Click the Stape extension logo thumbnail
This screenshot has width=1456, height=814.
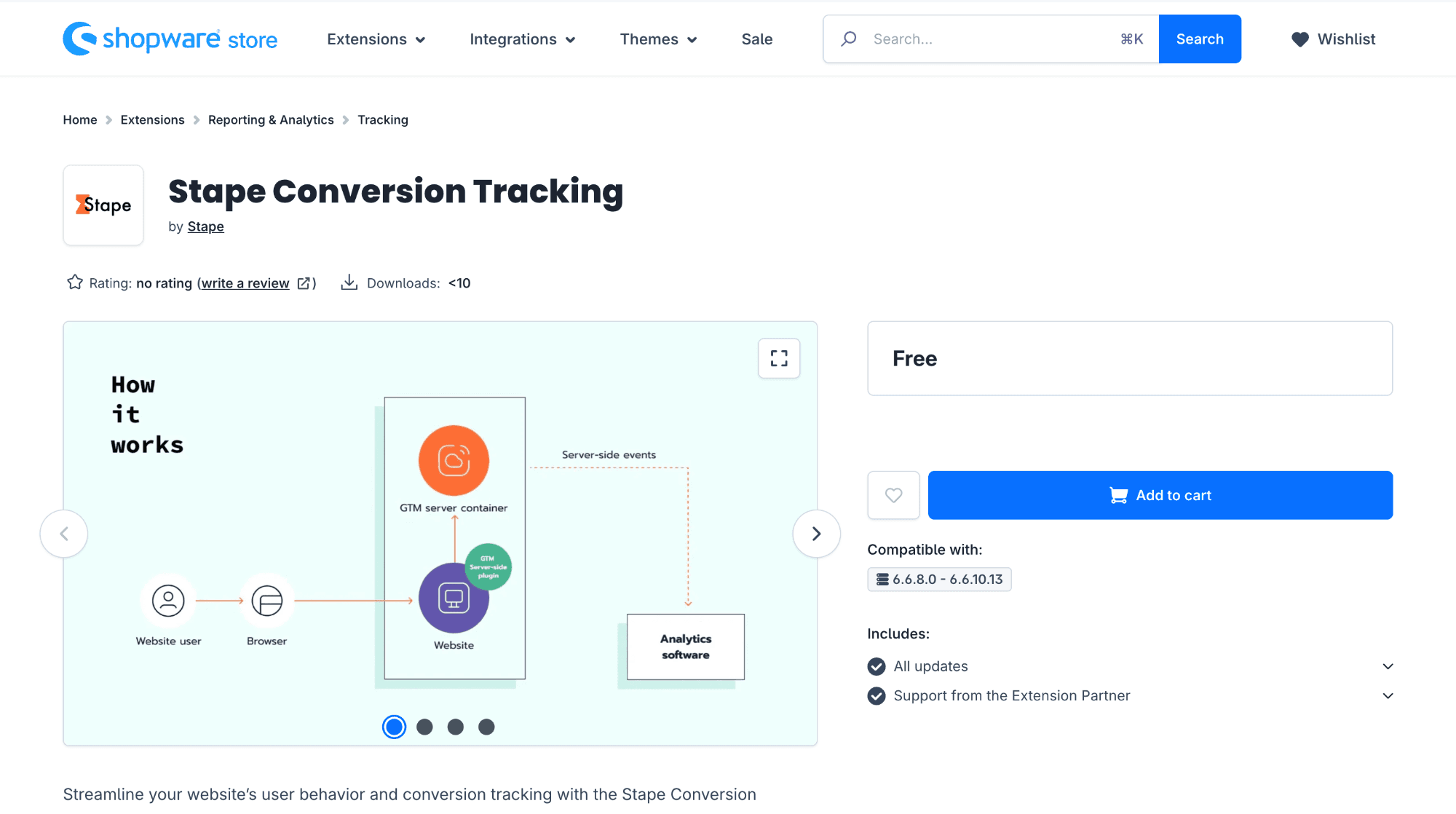103,205
